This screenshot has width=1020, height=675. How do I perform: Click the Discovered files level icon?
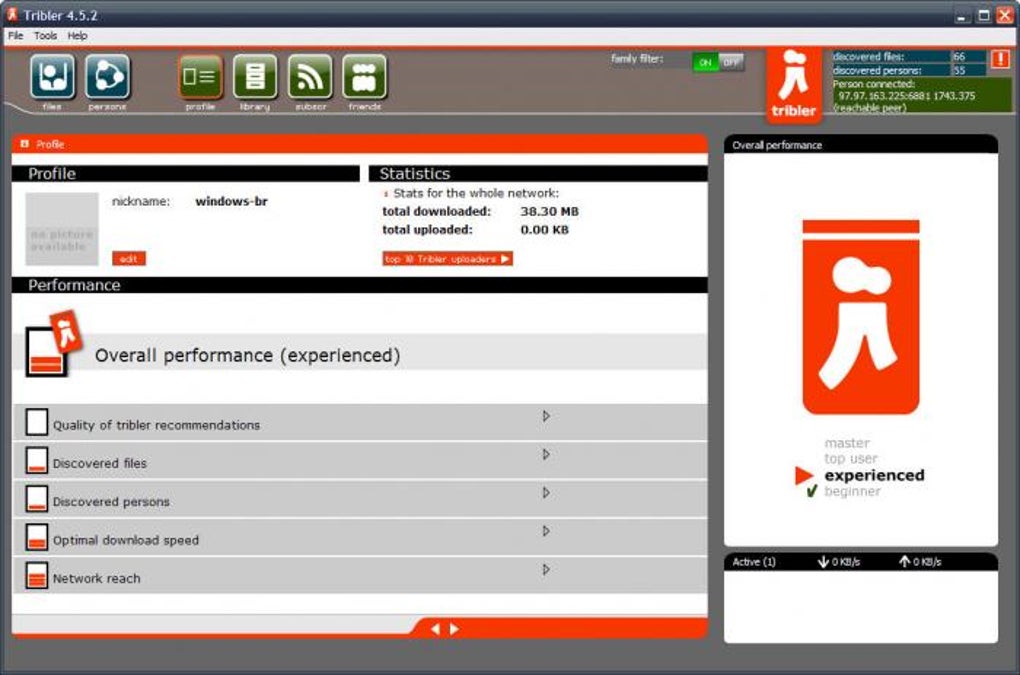click(36, 460)
